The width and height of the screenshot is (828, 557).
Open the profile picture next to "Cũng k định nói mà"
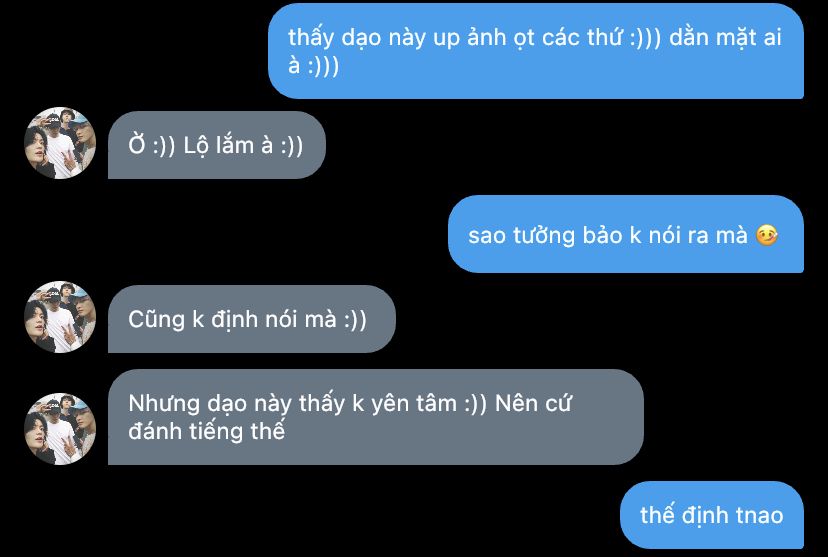[x=60, y=317]
